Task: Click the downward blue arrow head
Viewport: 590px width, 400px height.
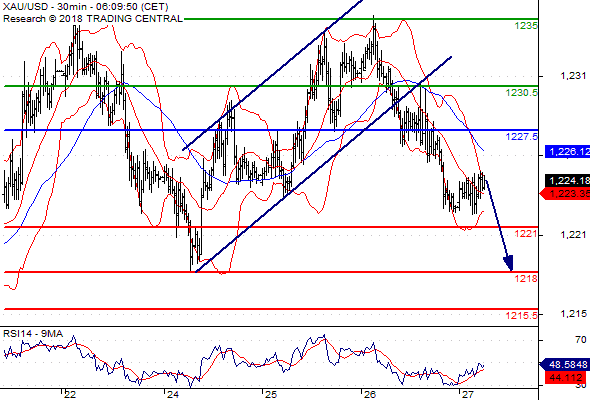Action: [509, 263]
